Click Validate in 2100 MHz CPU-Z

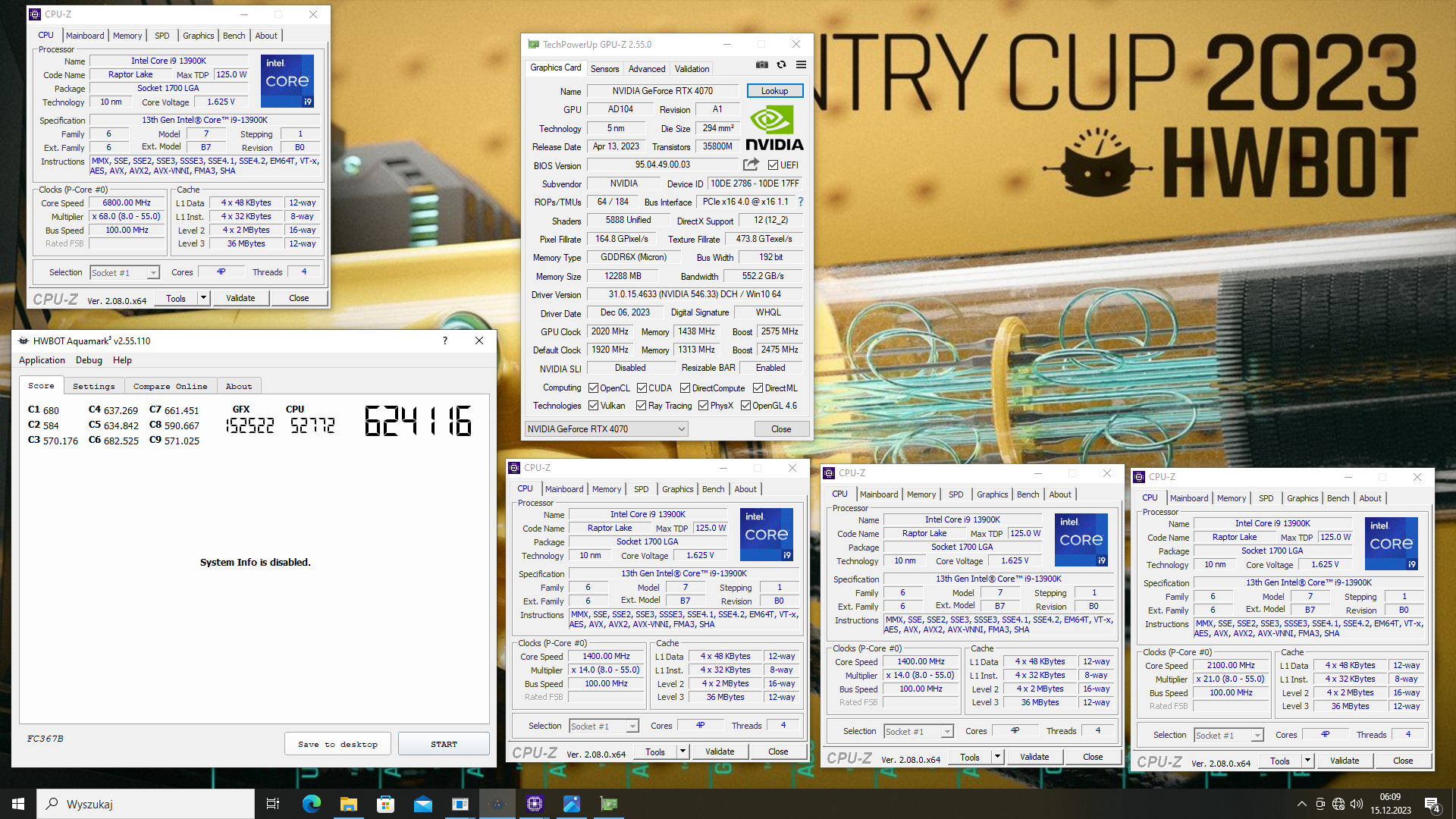[x=1345, y=761]
